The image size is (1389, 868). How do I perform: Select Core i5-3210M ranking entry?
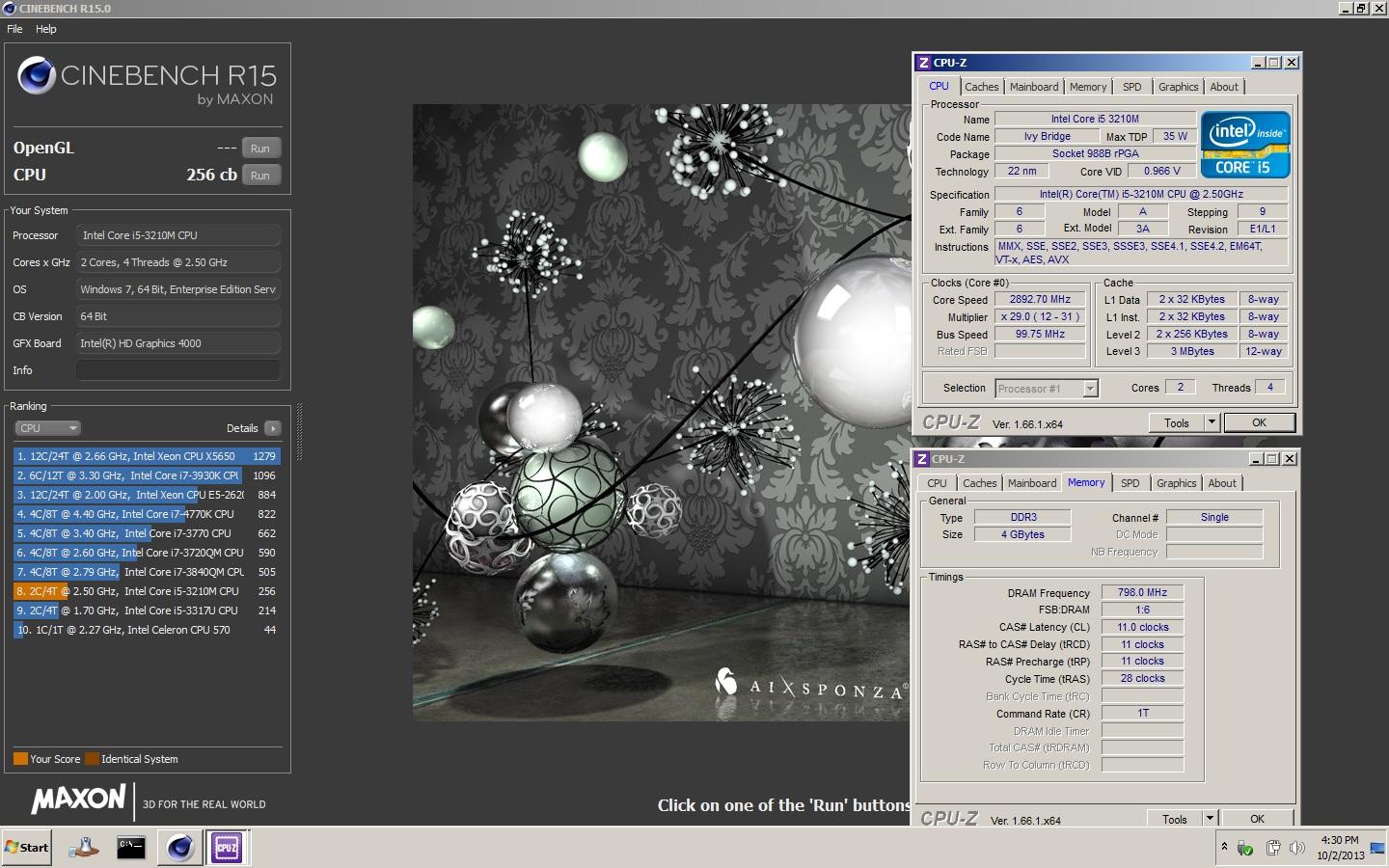point(147,591)
